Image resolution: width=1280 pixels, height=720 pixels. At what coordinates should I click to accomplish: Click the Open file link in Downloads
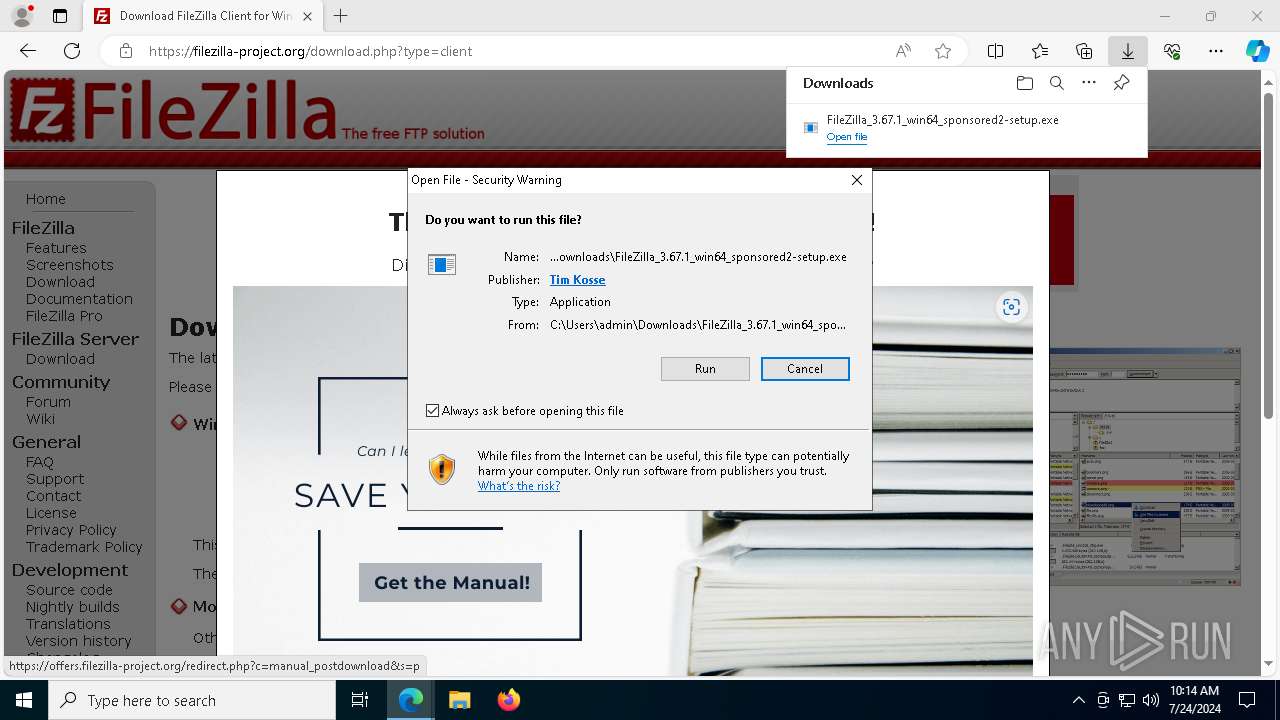coord(846,137)
